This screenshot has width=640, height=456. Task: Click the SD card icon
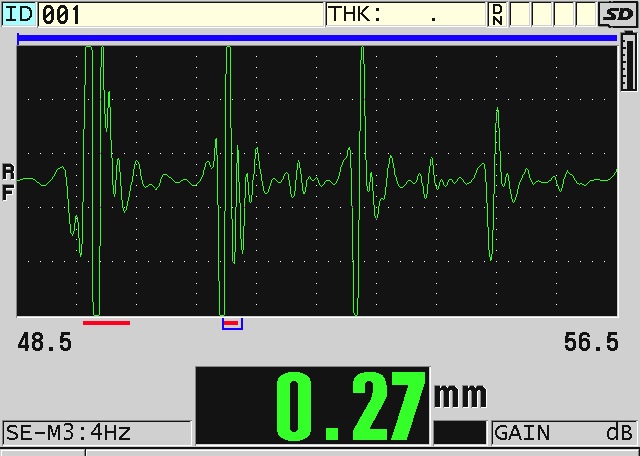click(618, 14)
